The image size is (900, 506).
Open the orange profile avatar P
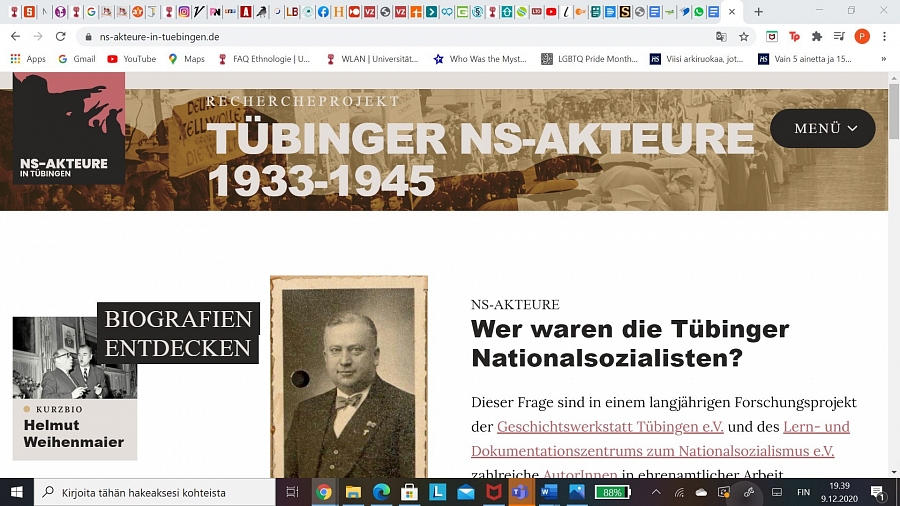click(x=862, y=36)
